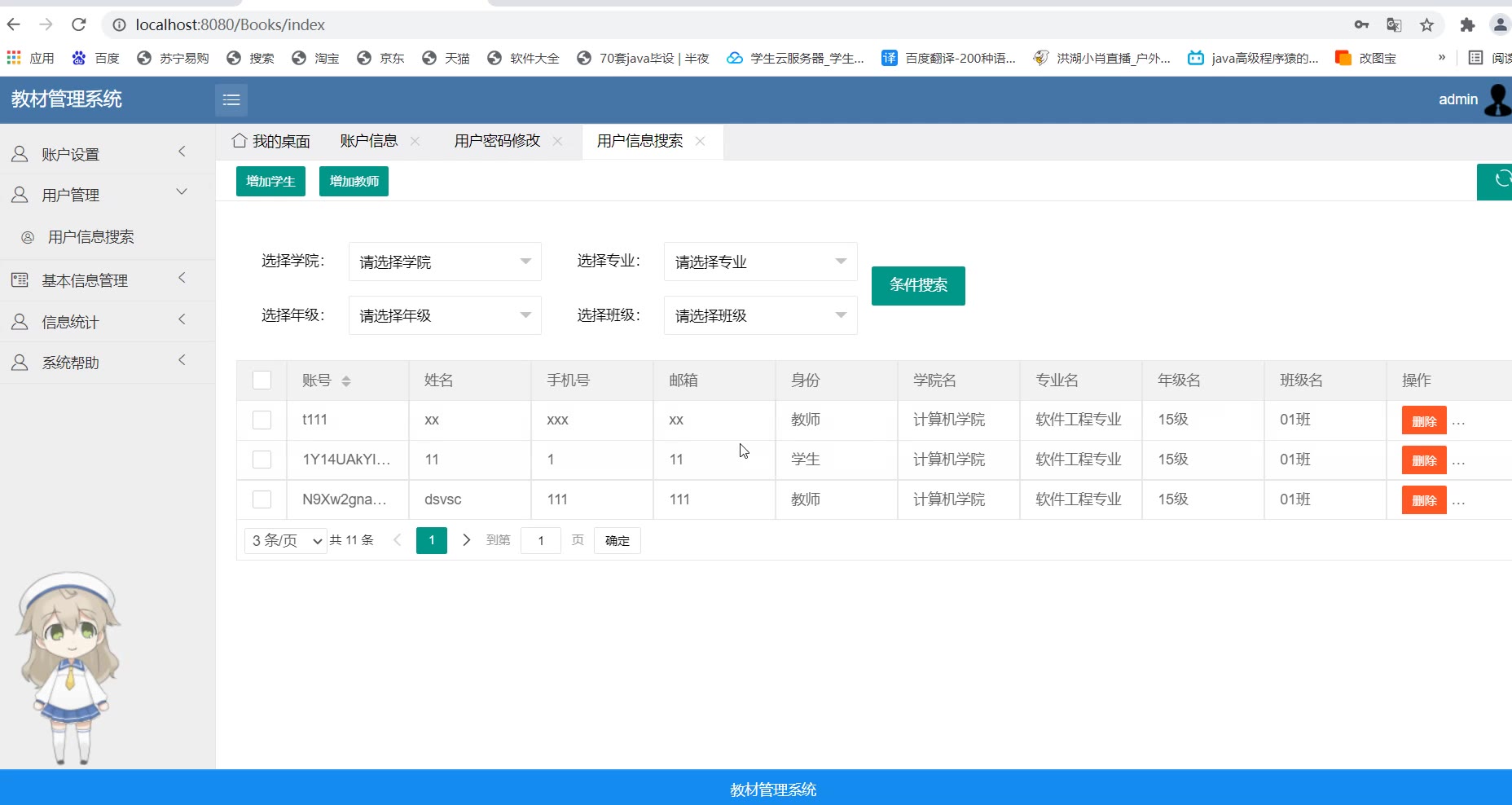Reload the page with the refresh icon
The image size is (1512, 805).
pos(79,24)
